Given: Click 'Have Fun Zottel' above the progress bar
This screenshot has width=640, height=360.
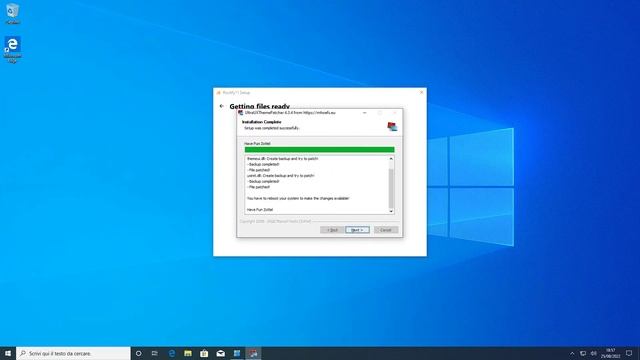Looking at the screenshot, I should pos(257,144).
